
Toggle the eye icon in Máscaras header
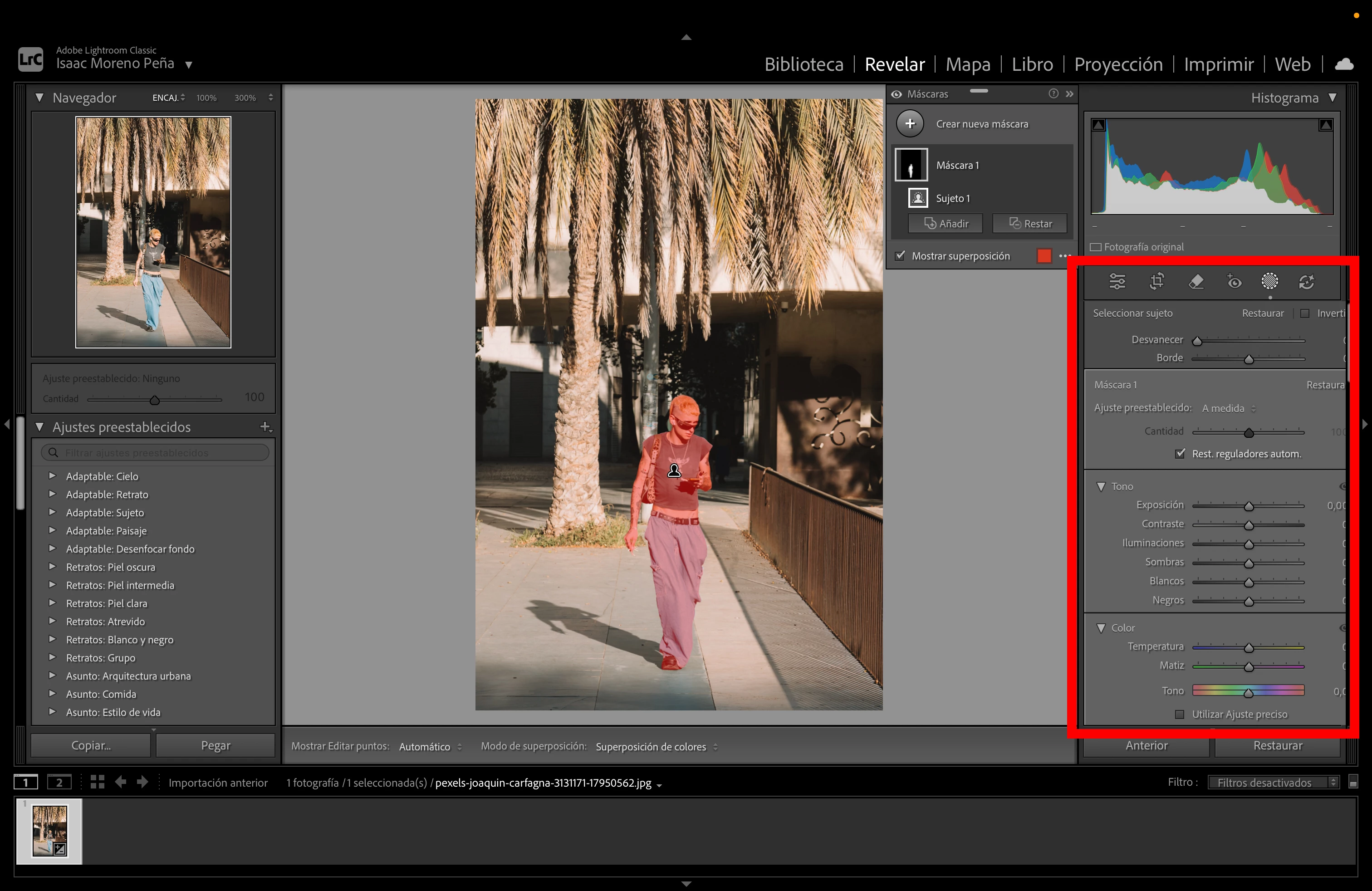897,94
